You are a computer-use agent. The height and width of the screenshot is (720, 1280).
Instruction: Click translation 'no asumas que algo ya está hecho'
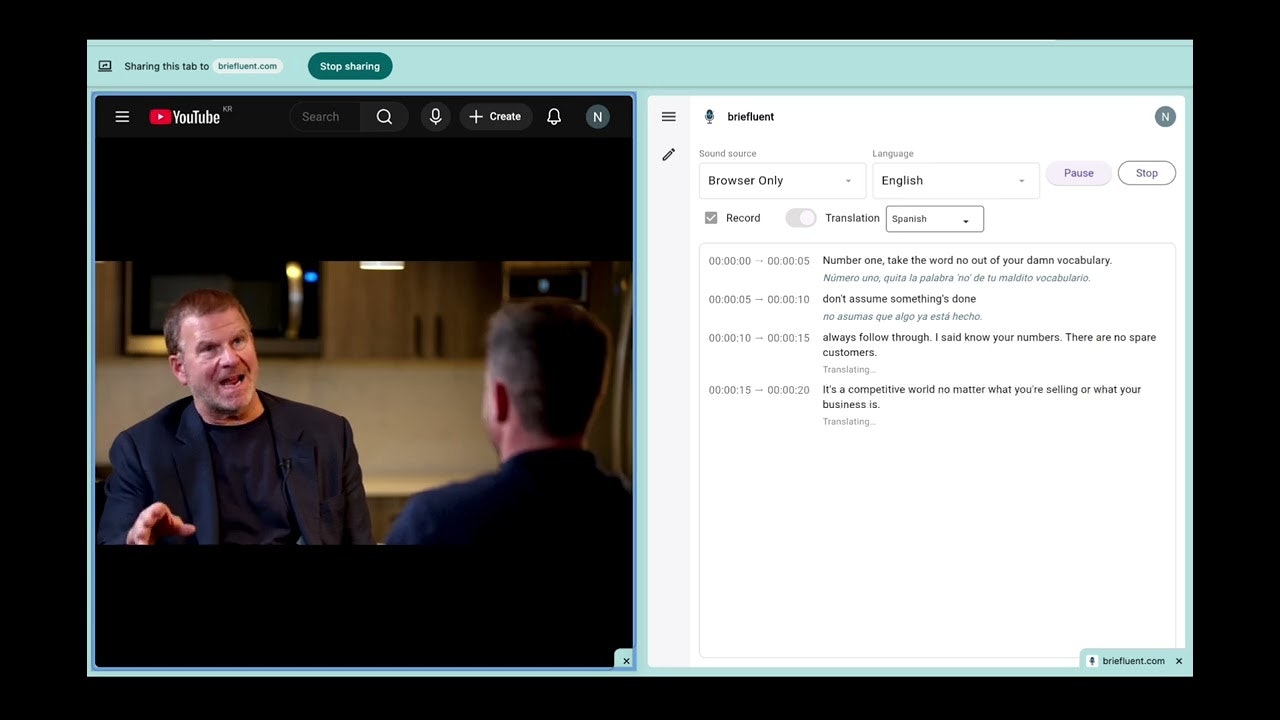tap(902, 316)
